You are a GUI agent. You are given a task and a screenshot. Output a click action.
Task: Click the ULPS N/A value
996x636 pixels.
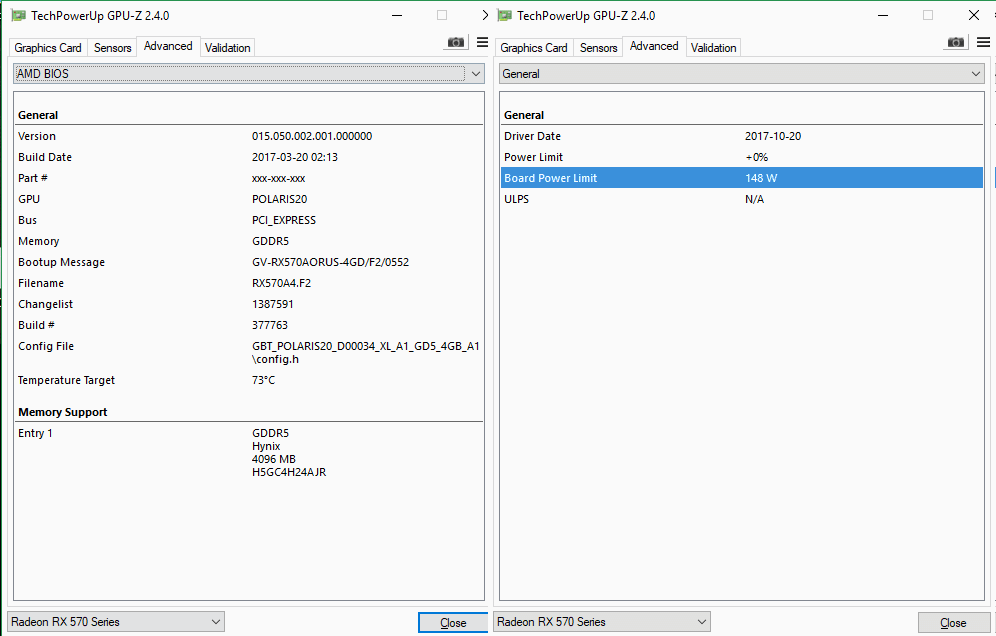pos(755,199)
